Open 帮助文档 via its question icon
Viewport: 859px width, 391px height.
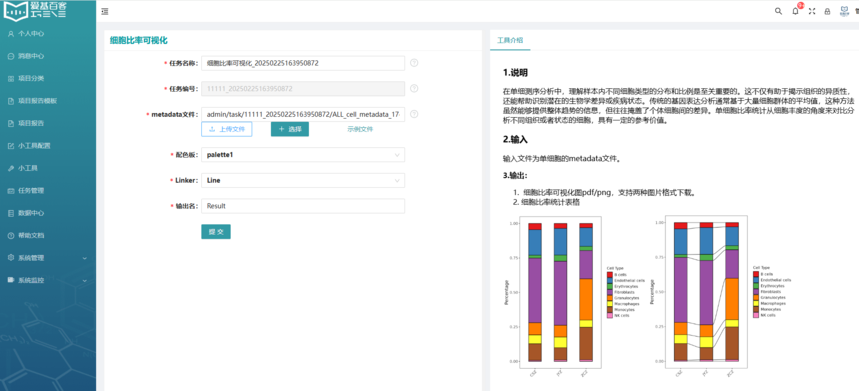coord(11,235)
